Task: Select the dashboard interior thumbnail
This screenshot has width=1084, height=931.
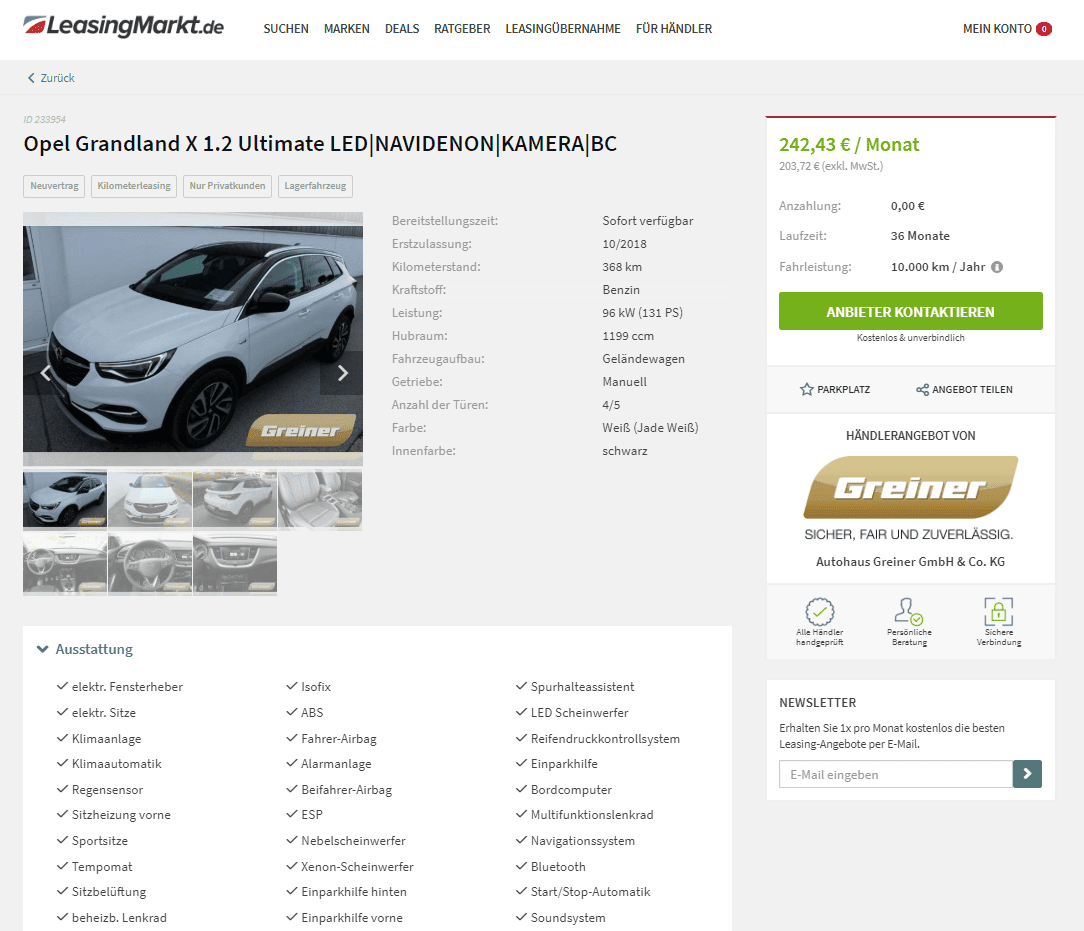Action: click(x=65, y=563)
